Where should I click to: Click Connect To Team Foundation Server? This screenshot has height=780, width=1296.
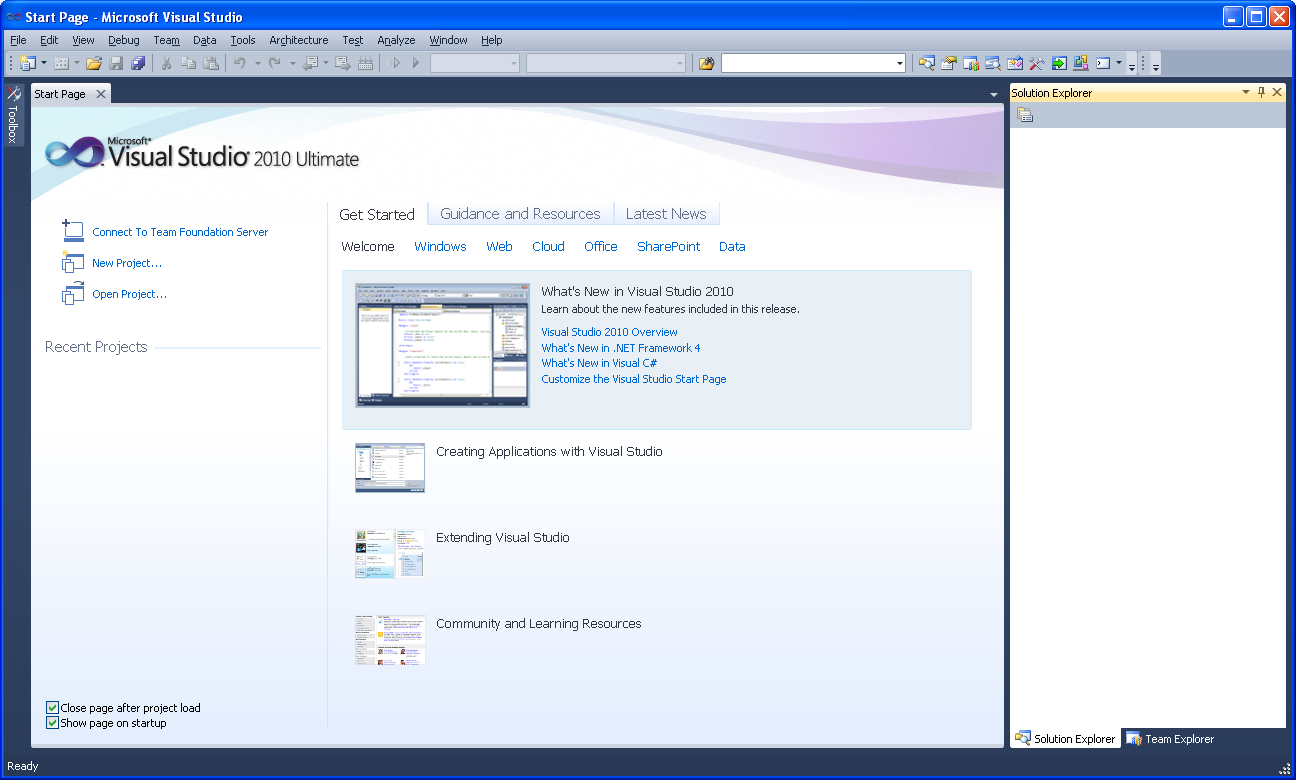(180, 232)
